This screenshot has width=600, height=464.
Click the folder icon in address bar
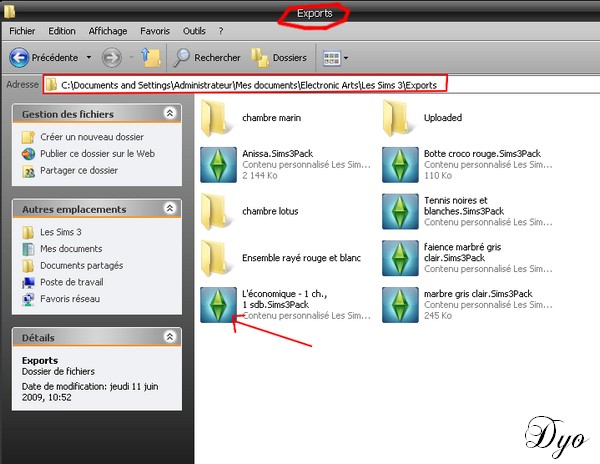51,85
